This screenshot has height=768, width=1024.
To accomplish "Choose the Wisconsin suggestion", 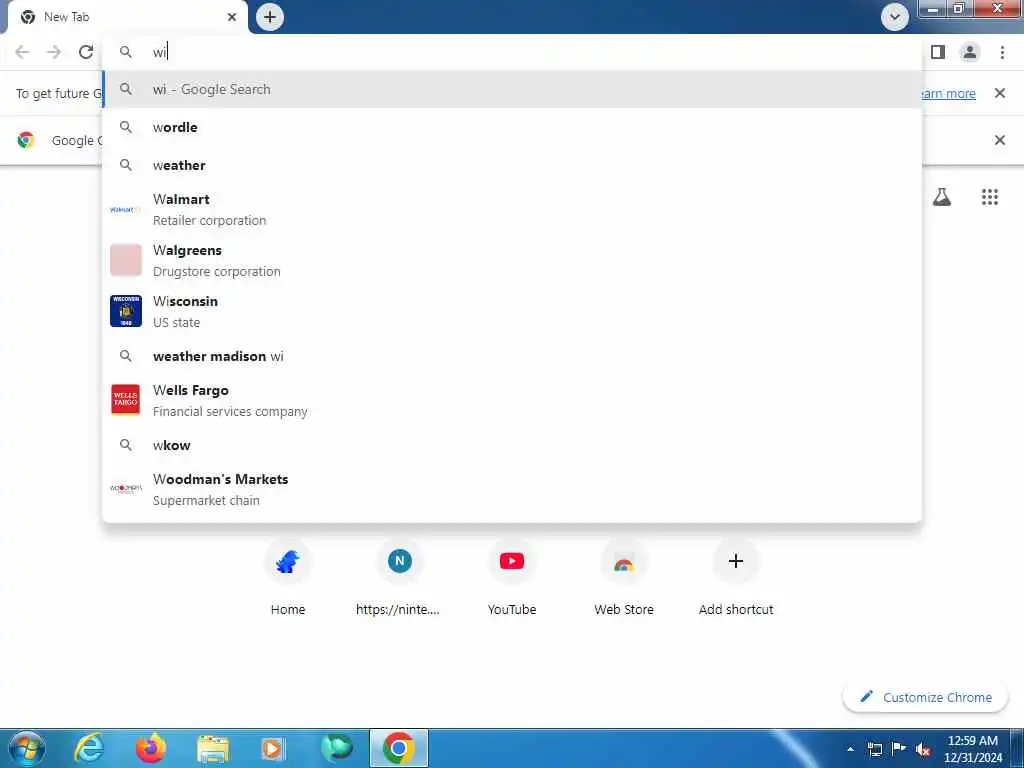I will [x=513, y=312].
